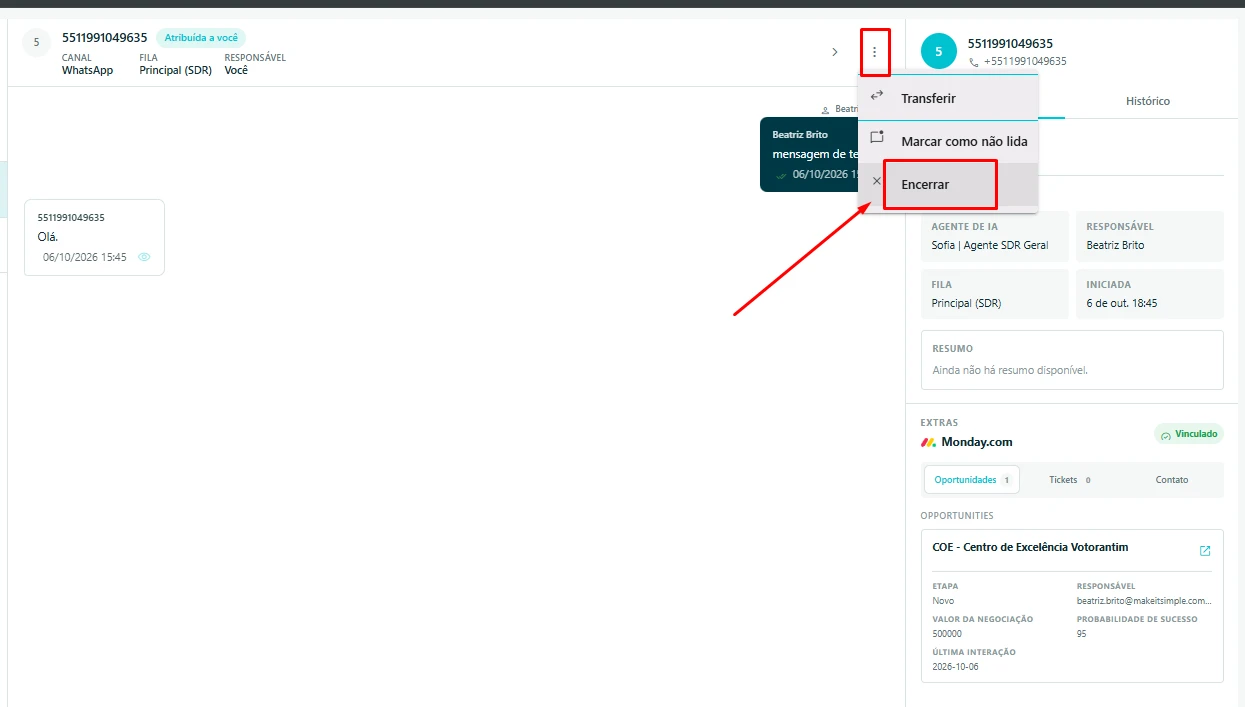Choose Encerrar to end the conversation
The image size is (1245, 707).
coord(948,184)
